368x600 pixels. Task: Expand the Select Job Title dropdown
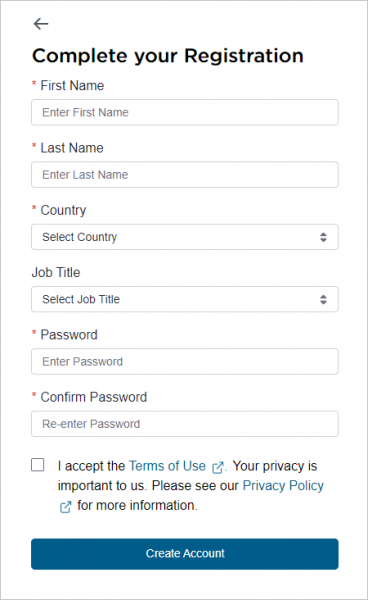185,299
